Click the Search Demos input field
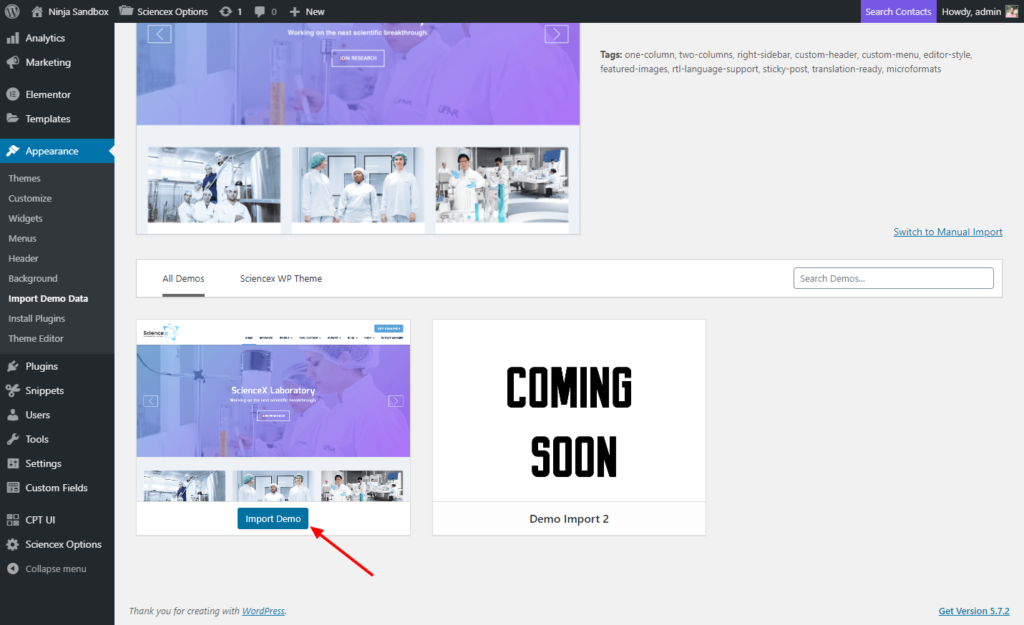This screenshot has height=625, width=1024. point(893,278)
